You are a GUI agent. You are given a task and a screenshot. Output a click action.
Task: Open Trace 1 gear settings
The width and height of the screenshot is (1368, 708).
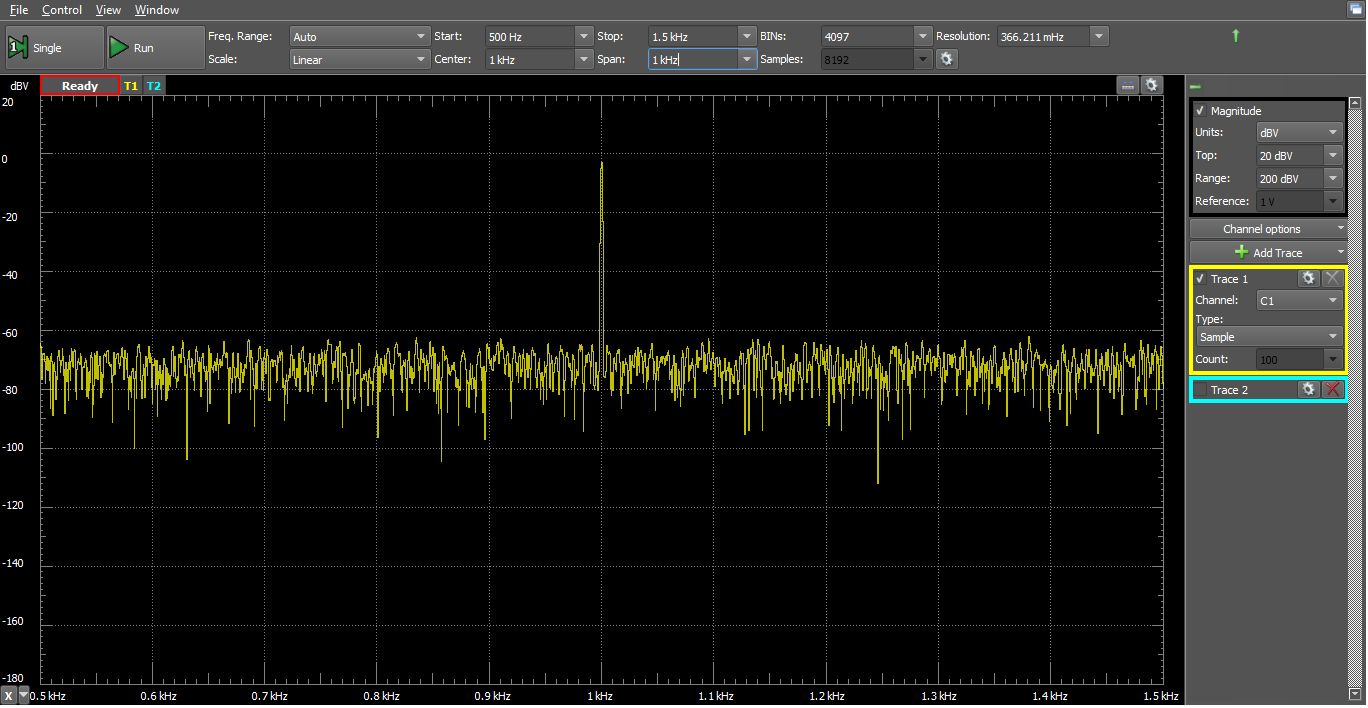1308,279
